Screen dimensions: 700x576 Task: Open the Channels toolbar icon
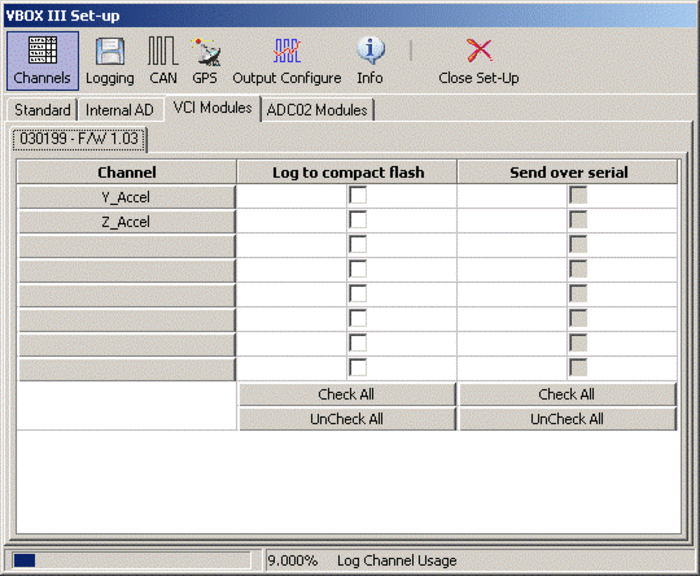pyautogui.click(x=42, y=61)
